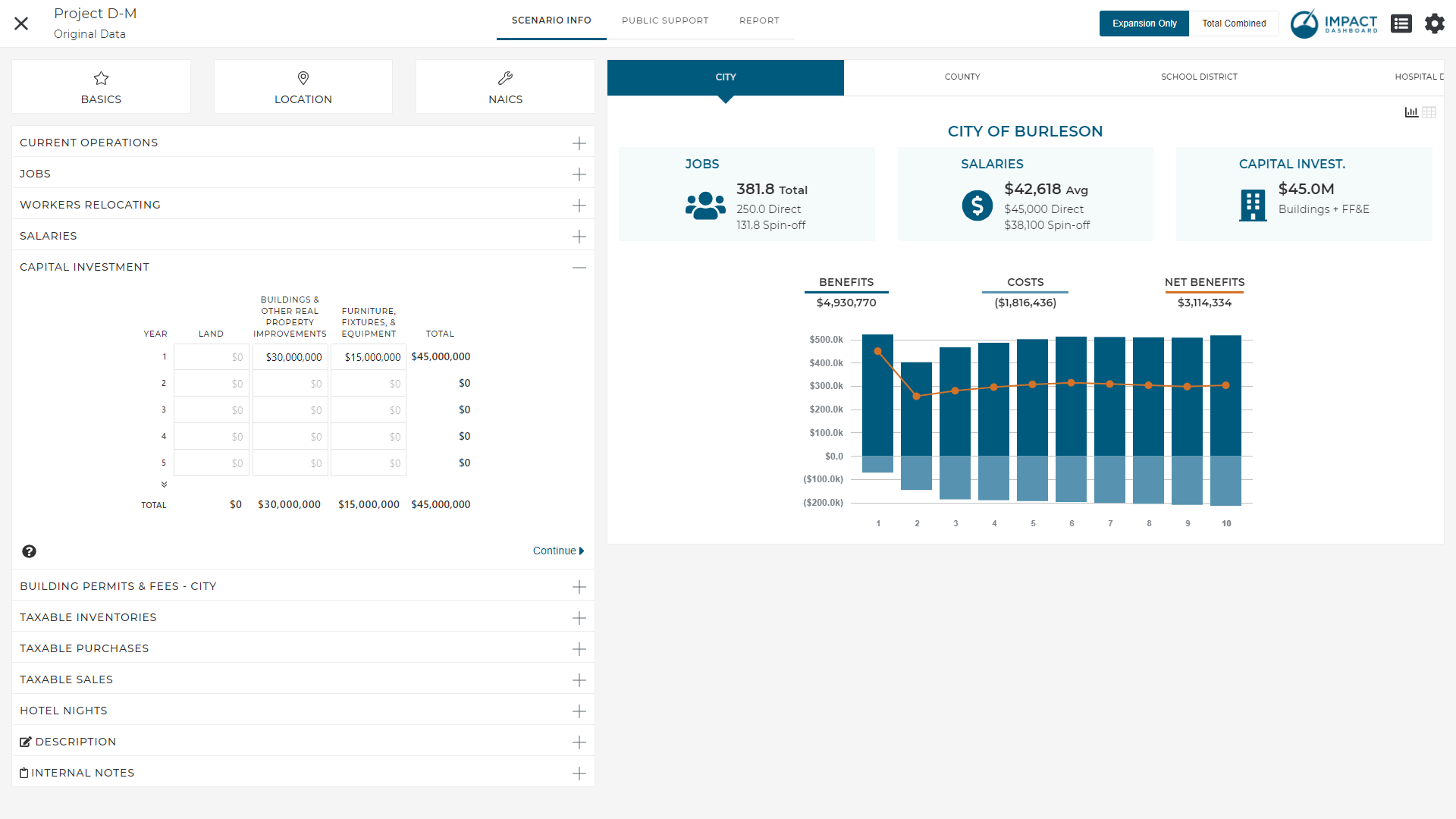Switch to Total Combined view
Viewport: 1456px width, 819px height.
pyautogui.click(x=1233, y=24)
